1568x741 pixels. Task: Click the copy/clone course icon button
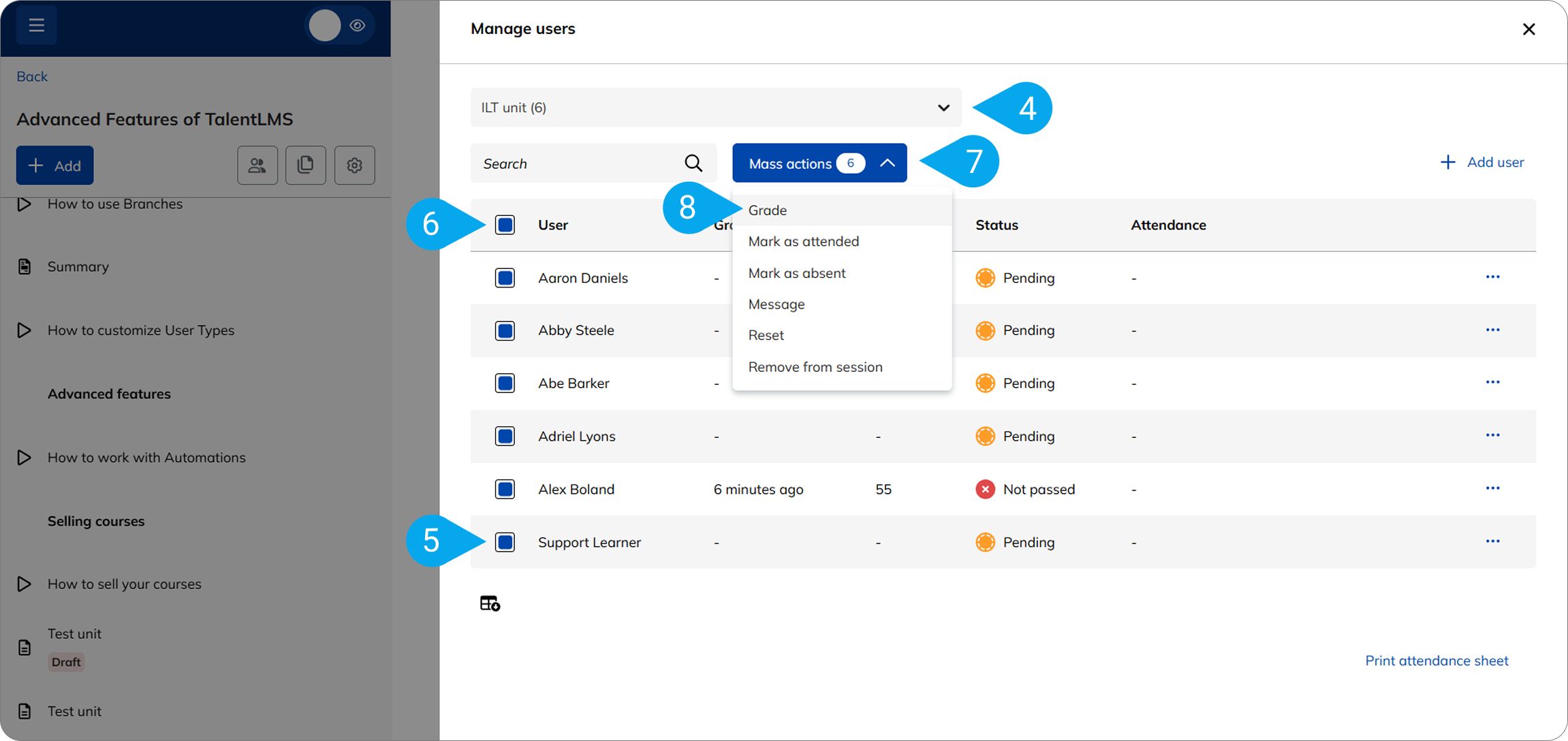[306, 165]
